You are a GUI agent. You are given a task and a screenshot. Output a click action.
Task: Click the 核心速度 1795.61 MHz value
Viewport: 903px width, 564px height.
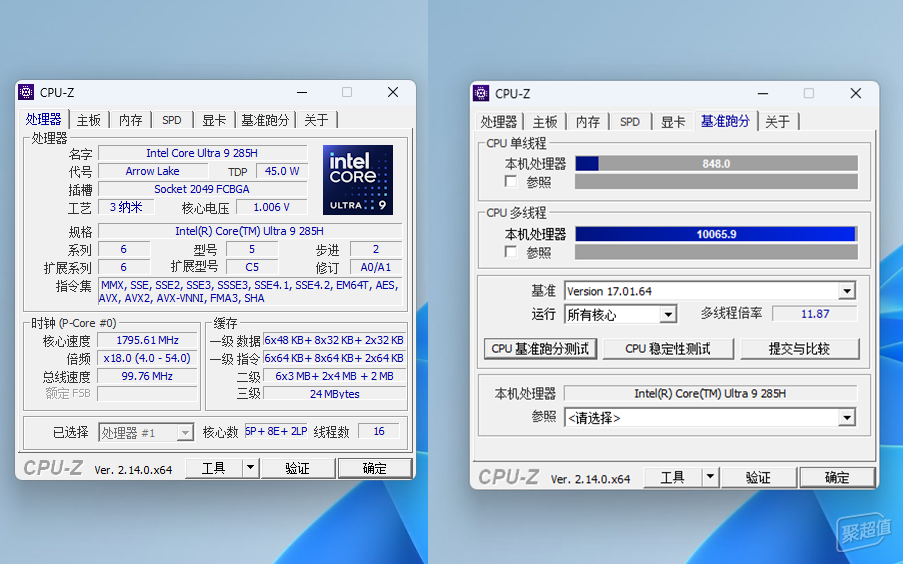click(x=147, y=340)
